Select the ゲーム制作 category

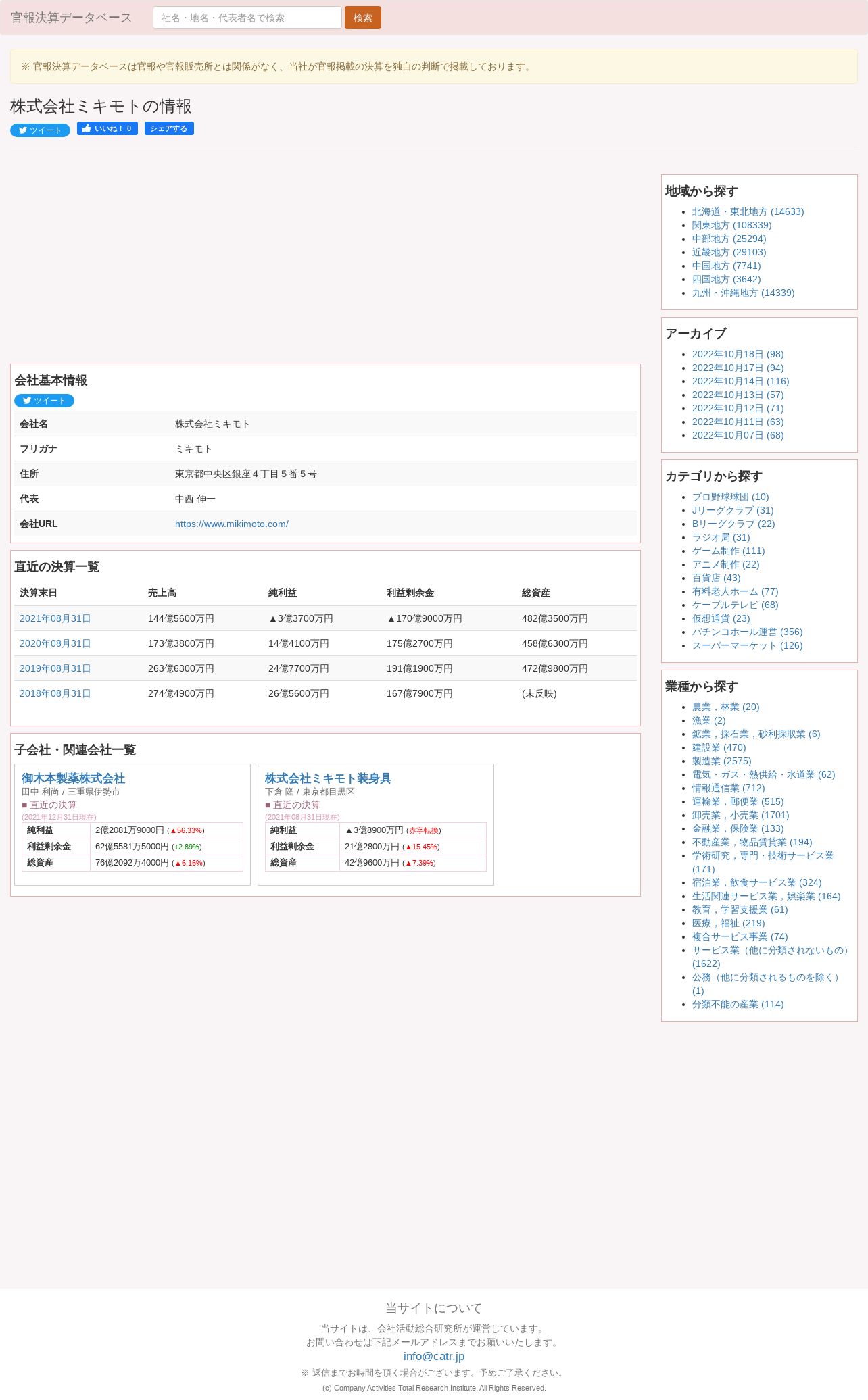(728, 551)
